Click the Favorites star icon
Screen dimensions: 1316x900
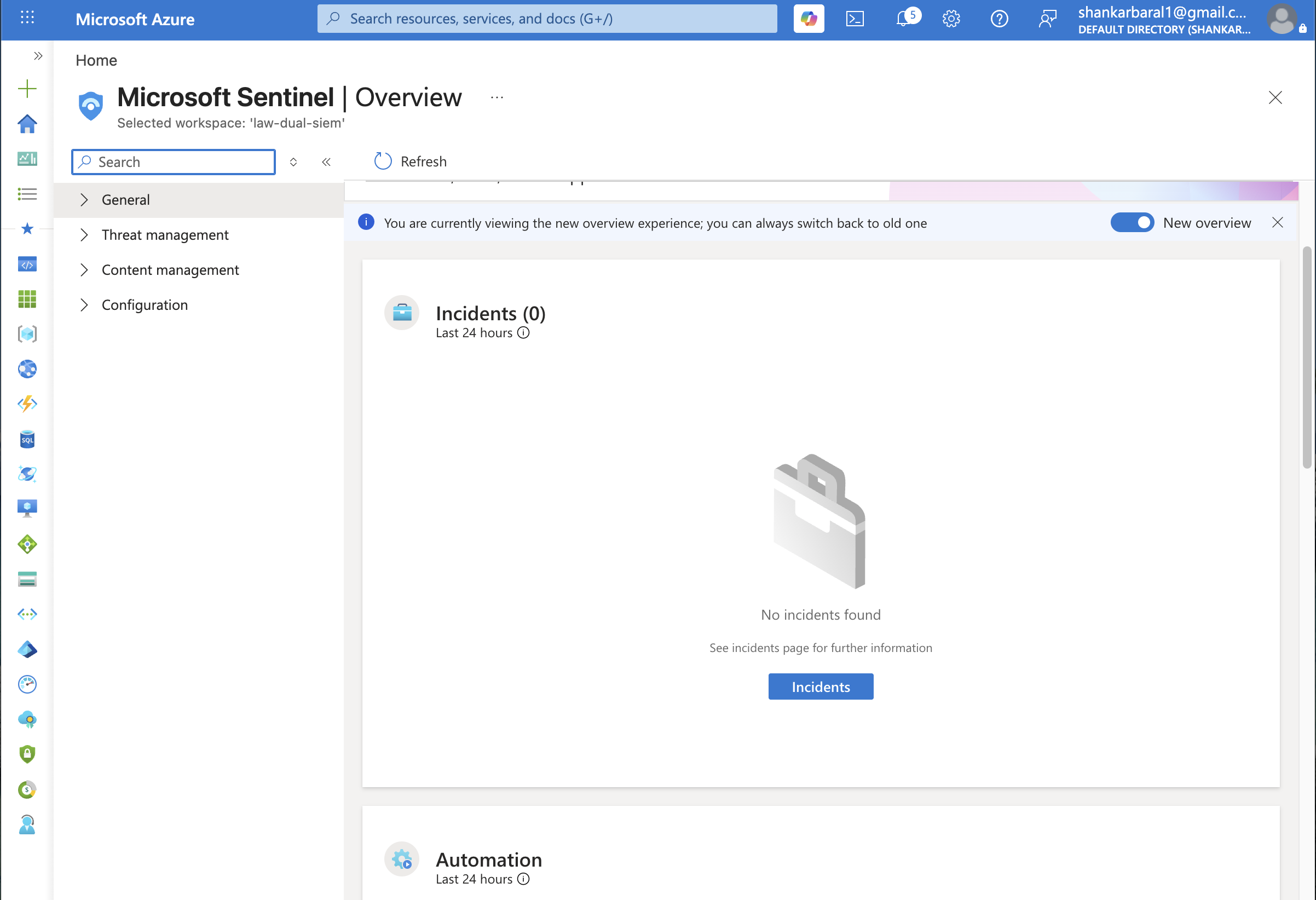(x=27, y=229)
